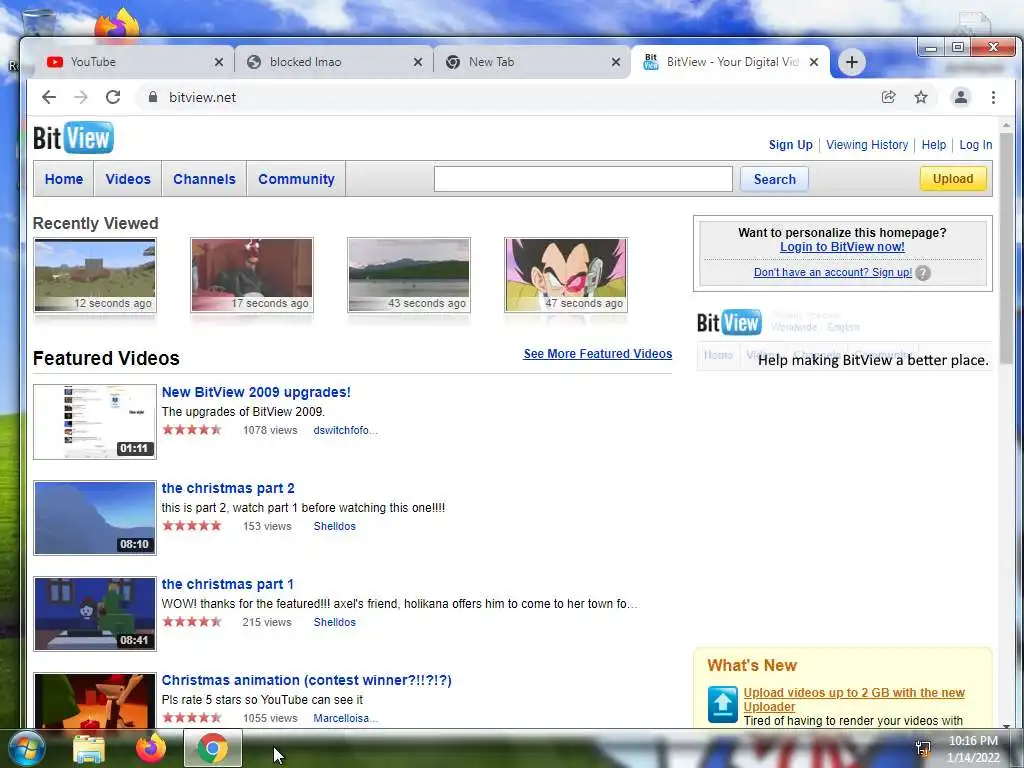Open 'the christmas part 1' video title
Image resolution: width=1024 pixels, height=768 pixels.
coord(227,584)
